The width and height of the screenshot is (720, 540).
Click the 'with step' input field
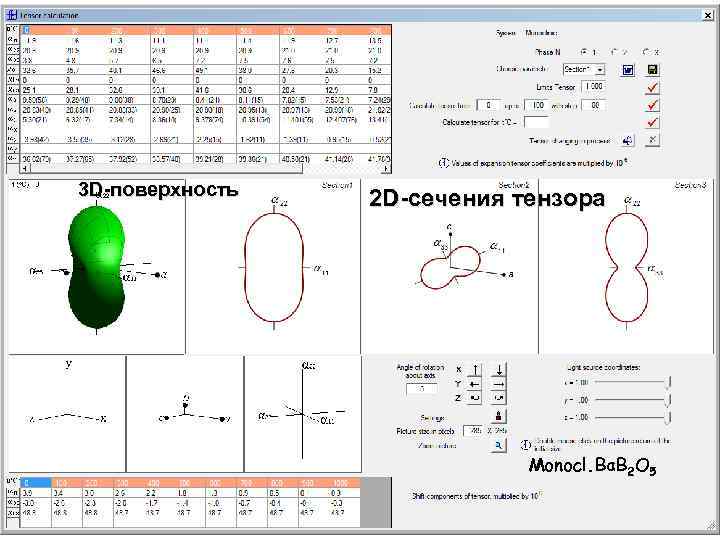(593, 105)
